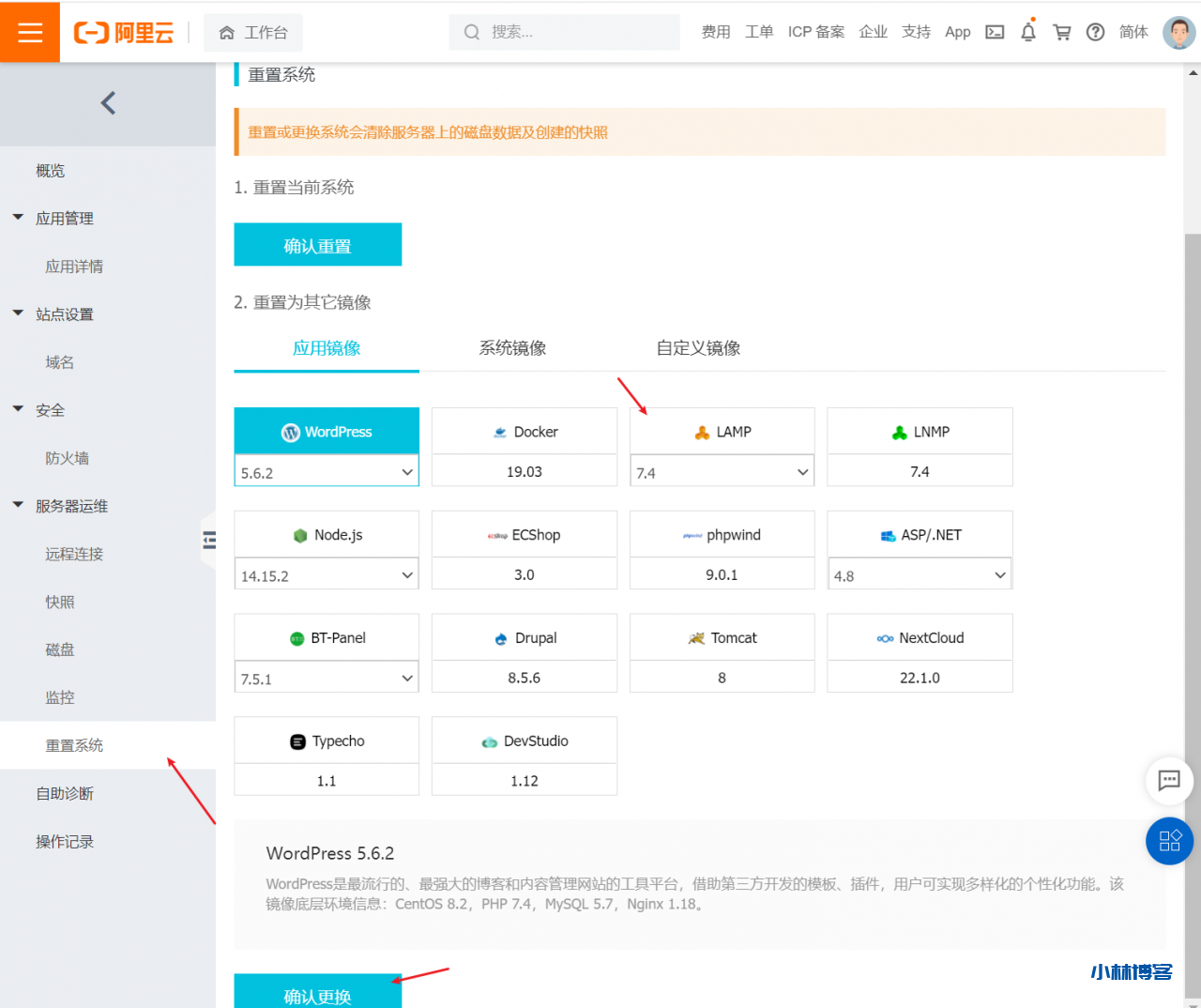This screenshot has height=1008, width=1201.
Task: Open 监控 in the sidebar
Action: click(x=60, y=697)
